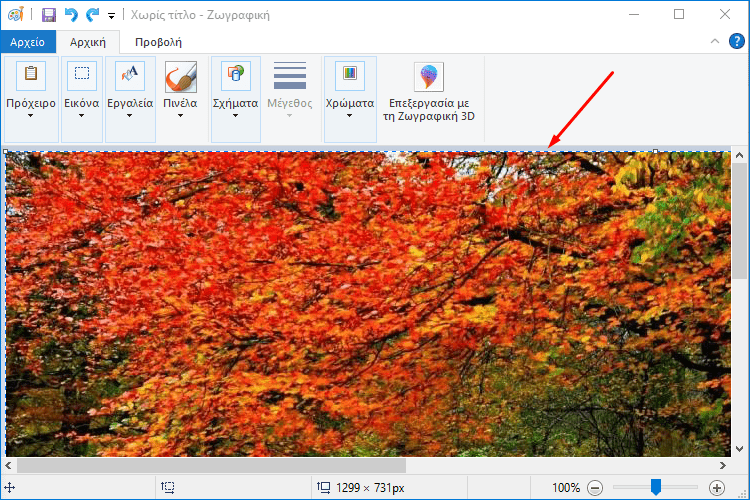This screenshot has height=500, width=750.
Task: Expand the Σχήματα dropdown arrow
Action: pyautogui.click(x=235, y=115)
